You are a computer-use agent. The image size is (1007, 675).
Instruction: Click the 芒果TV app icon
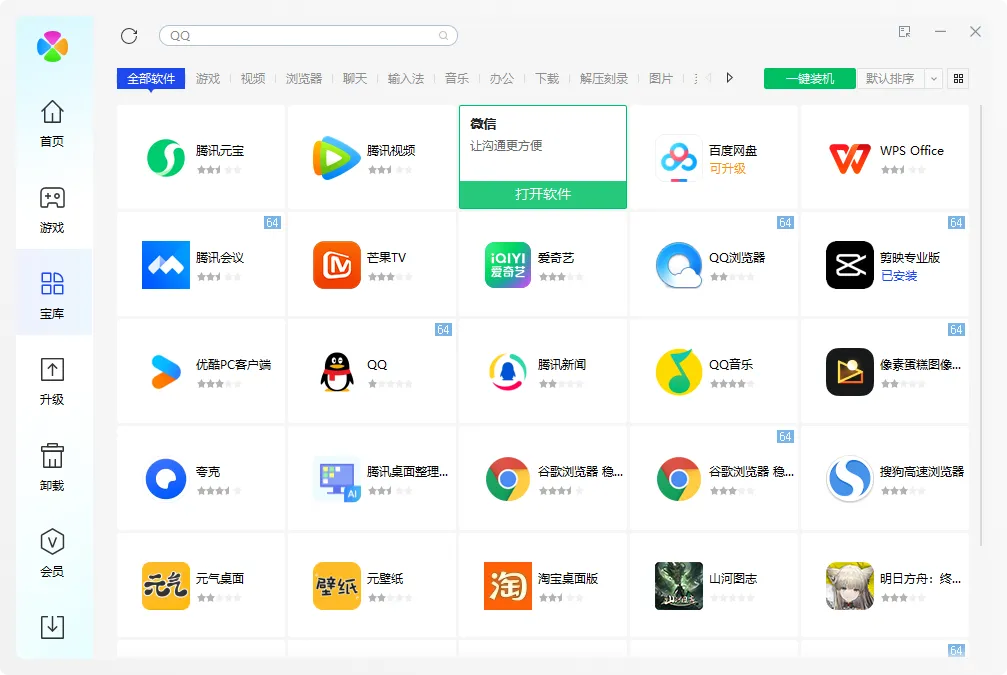point(337,265)
